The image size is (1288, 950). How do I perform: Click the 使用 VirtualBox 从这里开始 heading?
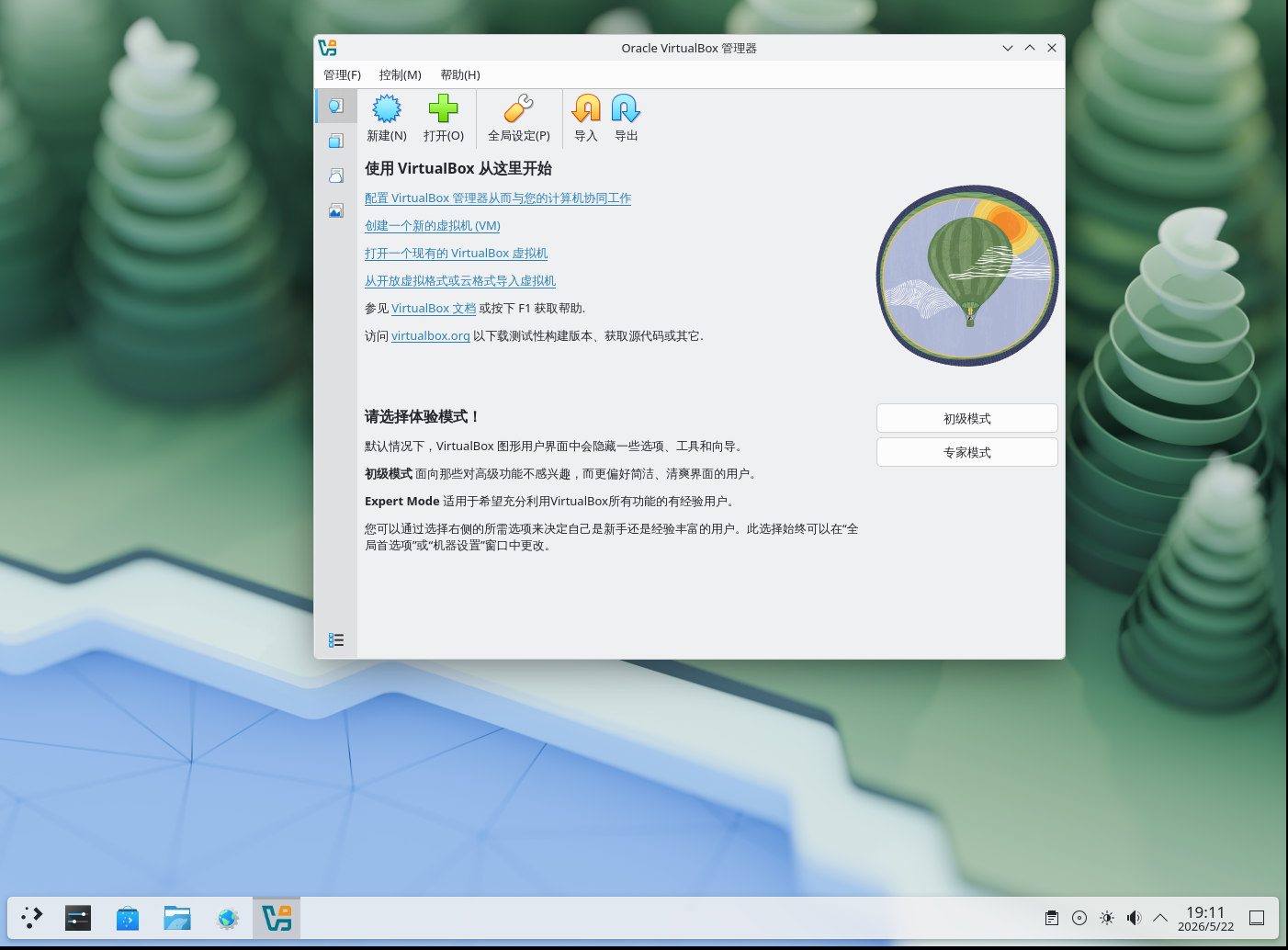tap(458, 168)
